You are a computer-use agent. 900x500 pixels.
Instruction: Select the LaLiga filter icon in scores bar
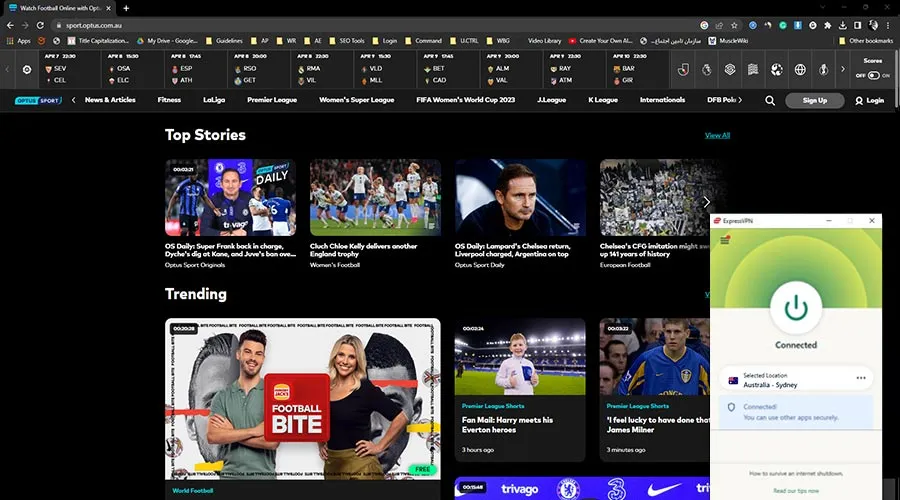730,69
